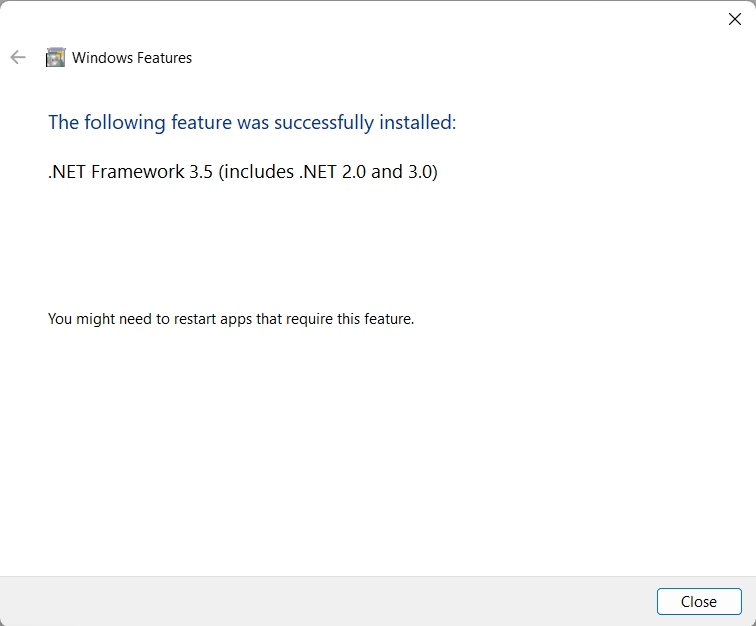Click "installed:" at the heading end
The image size is (756, 626).
[418, 123]
